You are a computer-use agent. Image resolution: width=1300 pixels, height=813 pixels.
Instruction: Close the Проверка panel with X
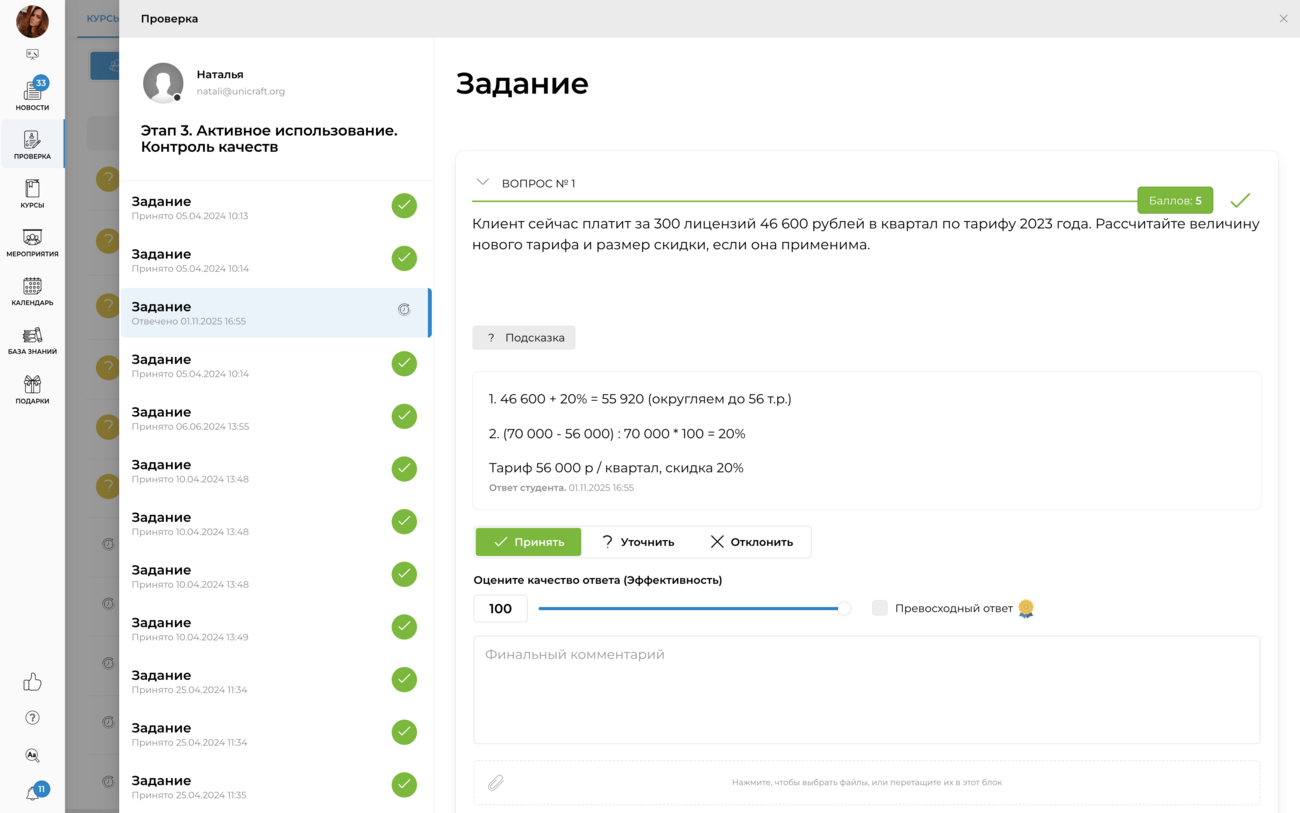[1283, 19]
